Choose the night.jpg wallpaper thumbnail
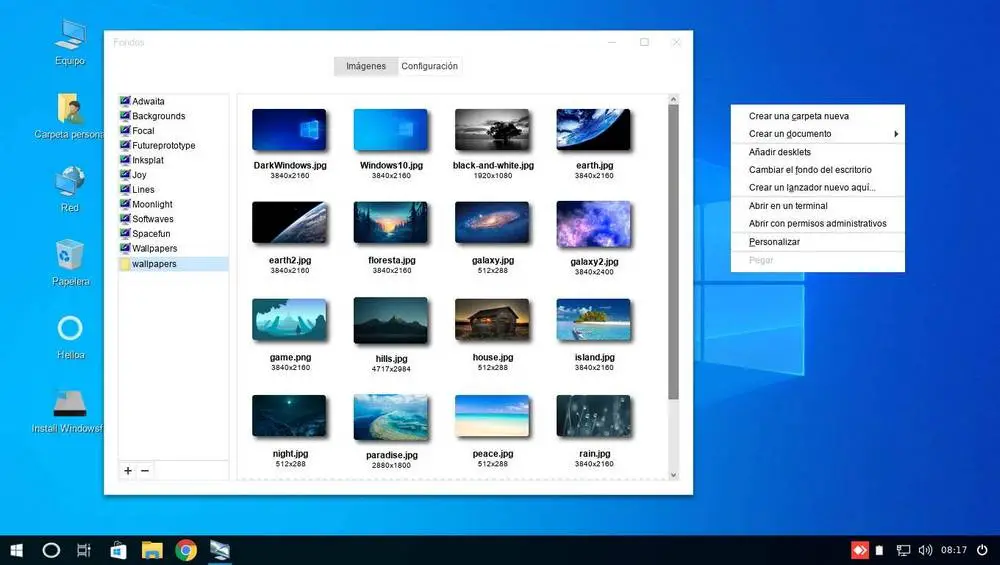 pos(289,416)
